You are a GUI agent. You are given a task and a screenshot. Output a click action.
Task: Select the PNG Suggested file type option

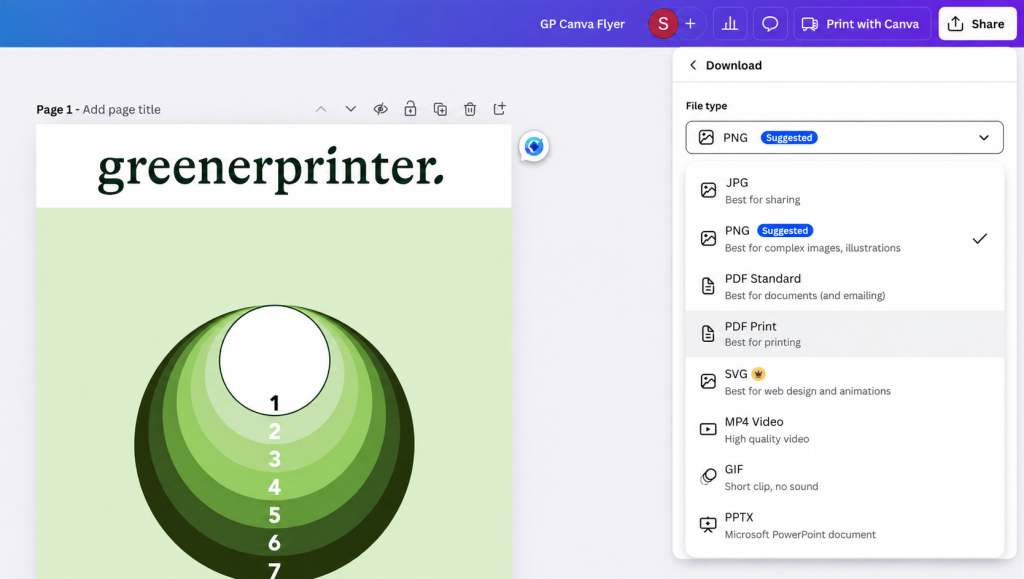(844, 238)
